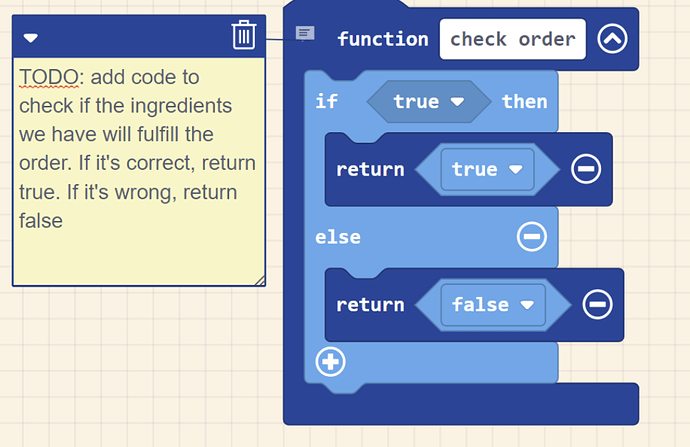Select the else label of the conditional block

[338, 237]
